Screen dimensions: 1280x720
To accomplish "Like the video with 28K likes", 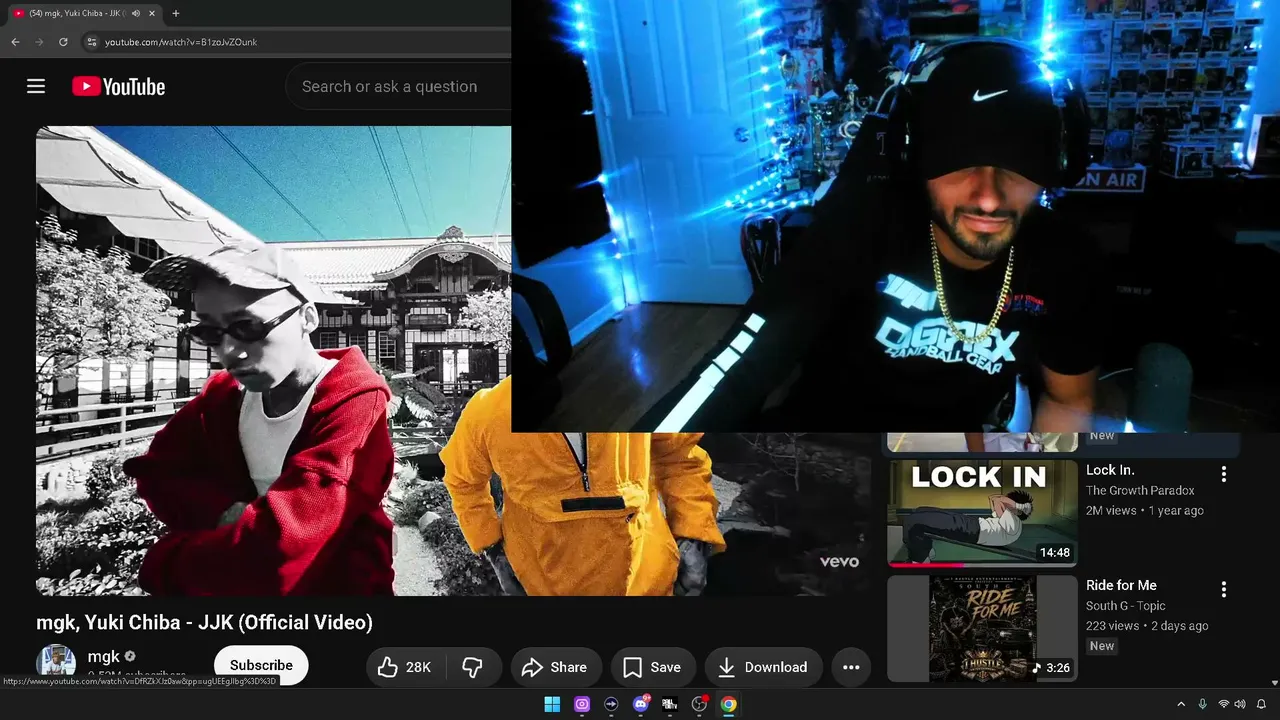I will coord(404,667).
